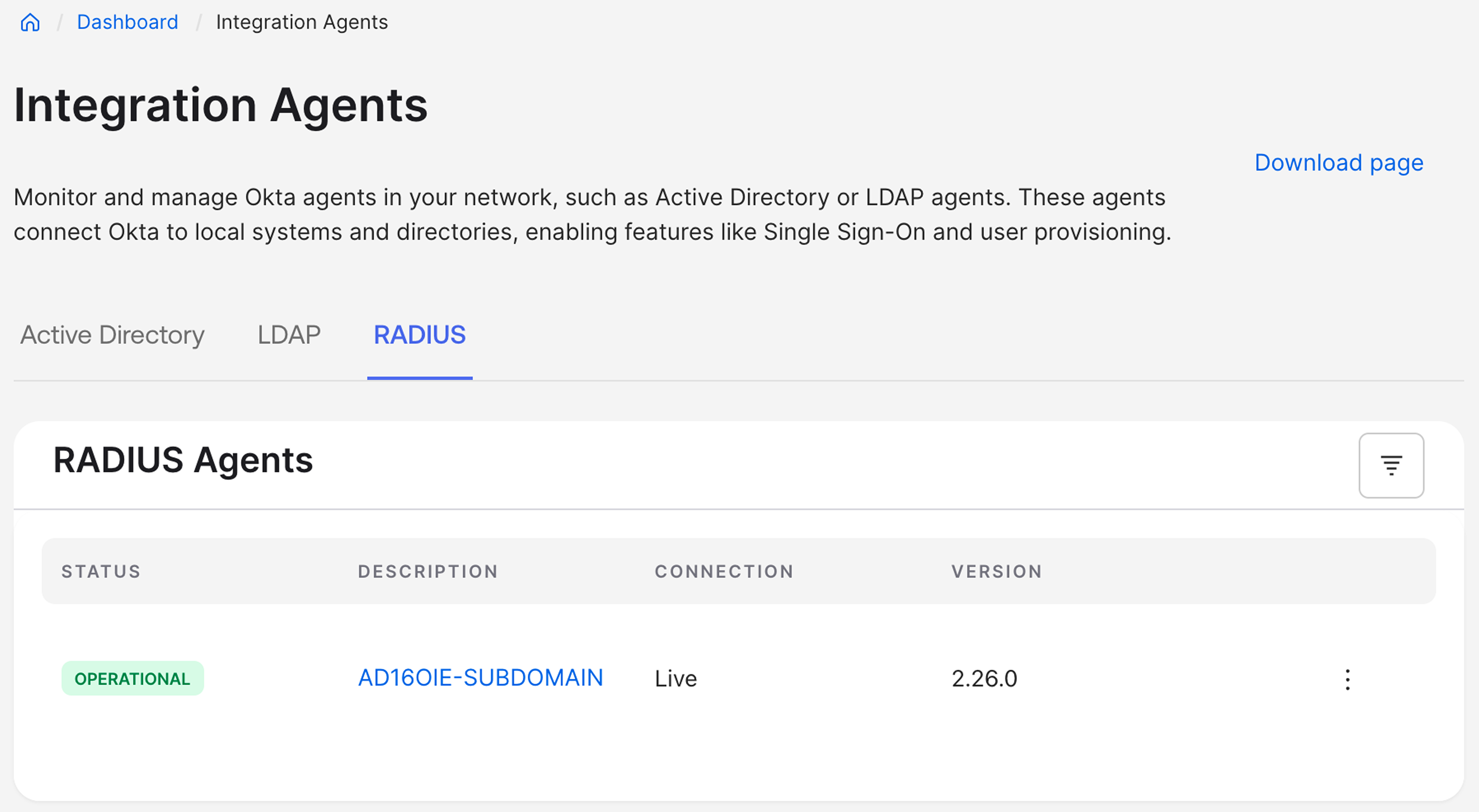Click the Live connection value

(x=676, y=679)
